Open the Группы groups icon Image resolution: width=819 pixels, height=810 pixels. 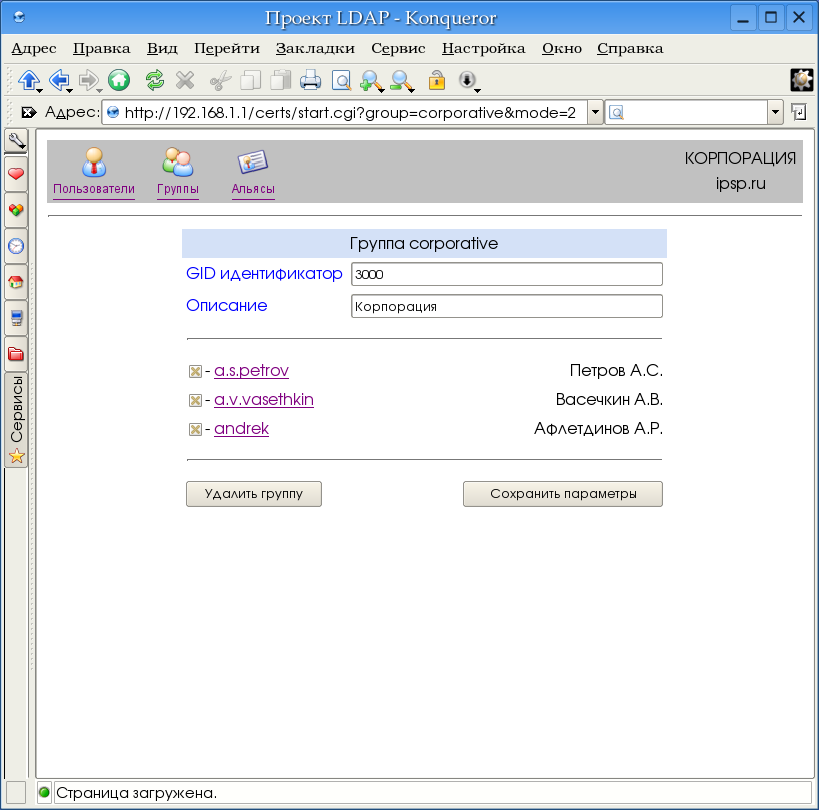coord(178,161)
